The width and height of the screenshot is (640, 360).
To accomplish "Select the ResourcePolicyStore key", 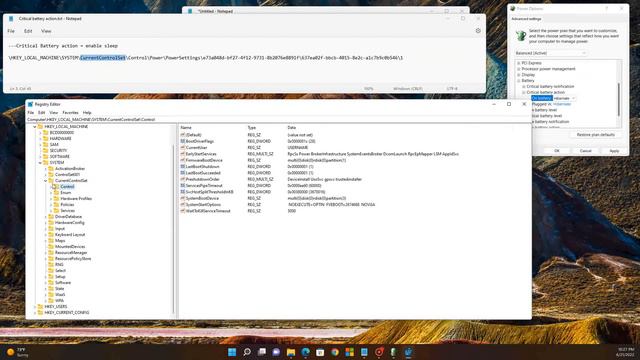I will (73, 259).
